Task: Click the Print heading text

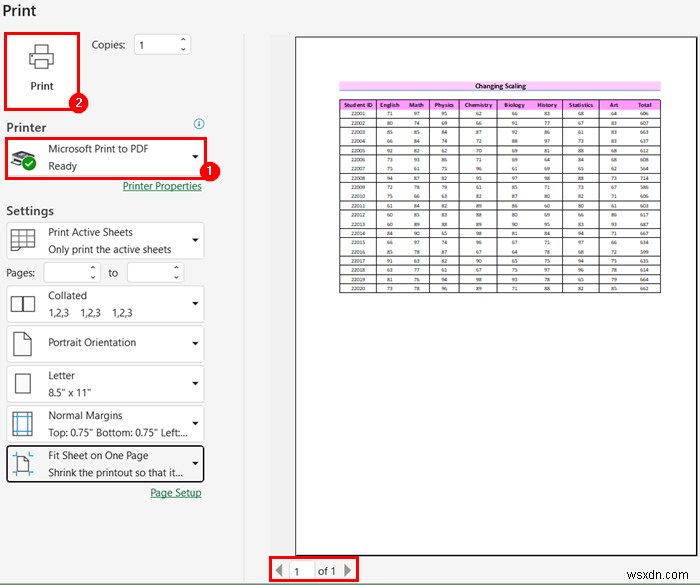Action: coord(19,10)
